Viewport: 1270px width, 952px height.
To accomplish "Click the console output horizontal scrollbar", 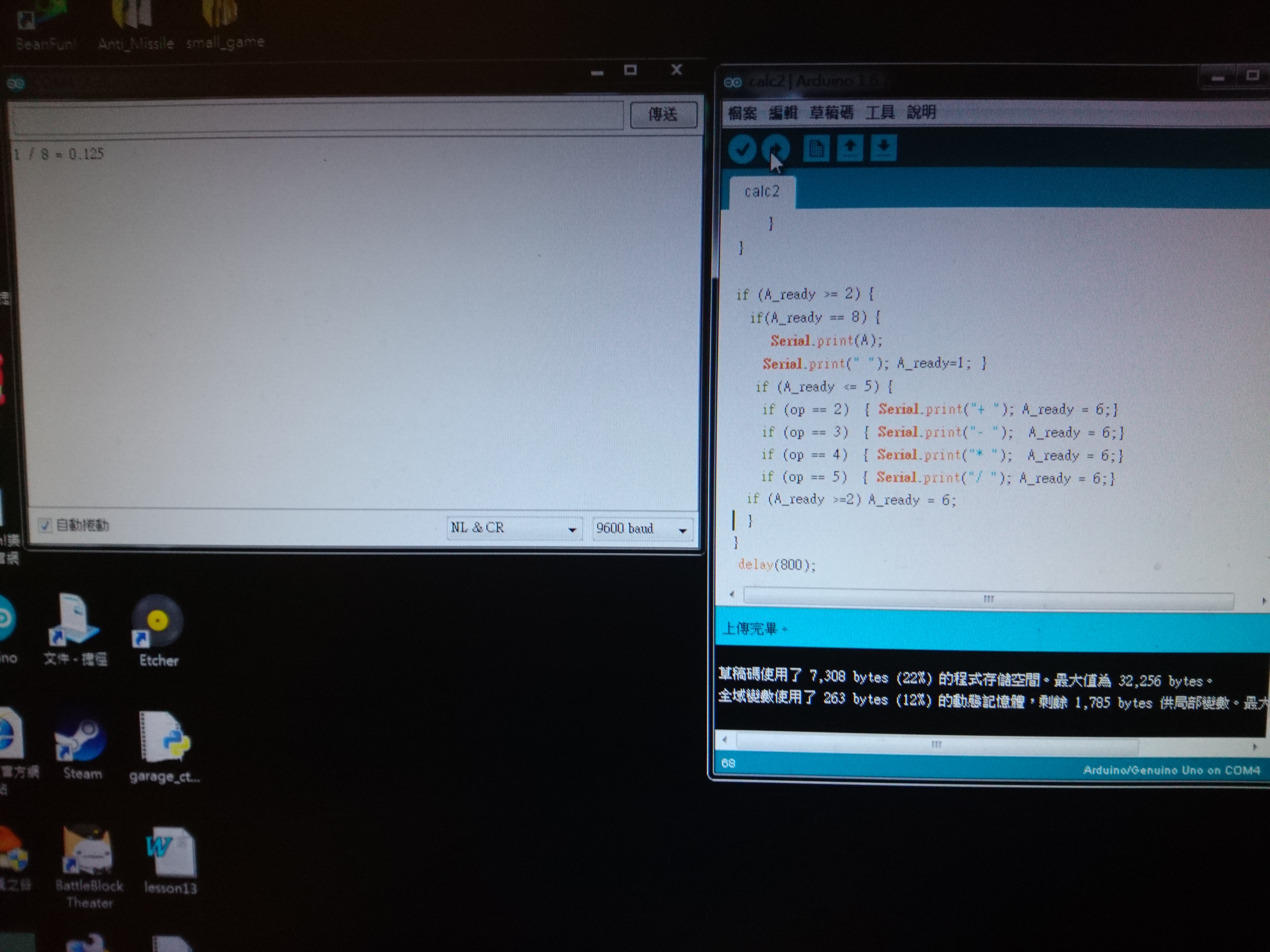I will [x=937, y=745].
